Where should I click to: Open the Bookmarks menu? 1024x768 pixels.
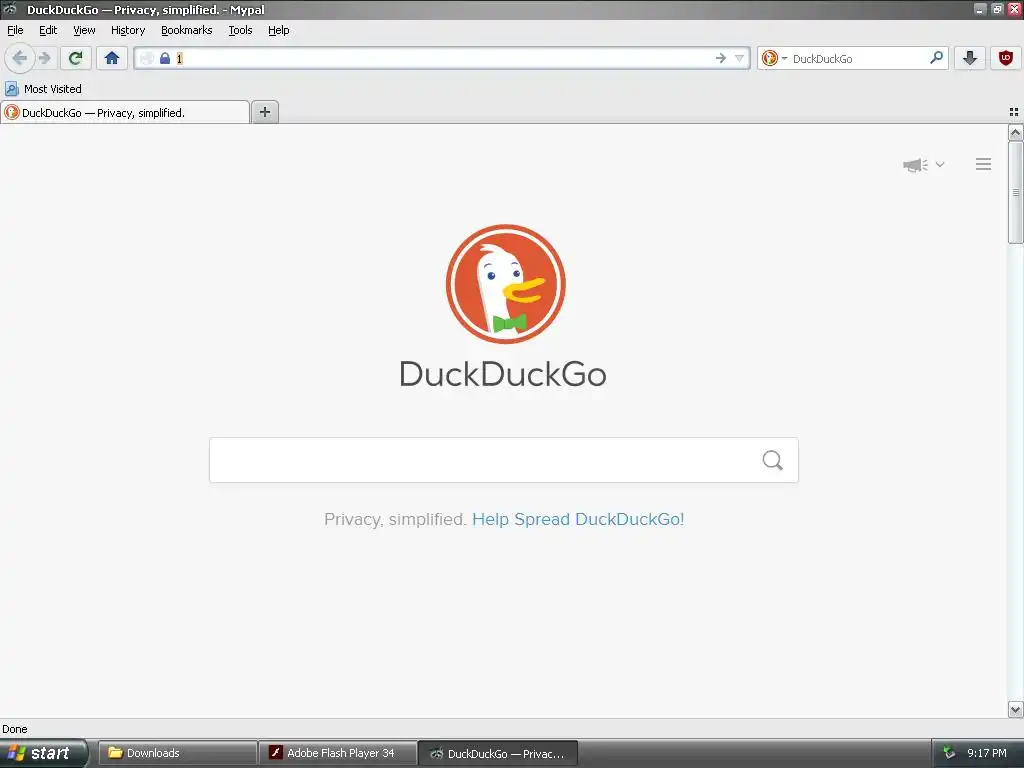point(187,30)
